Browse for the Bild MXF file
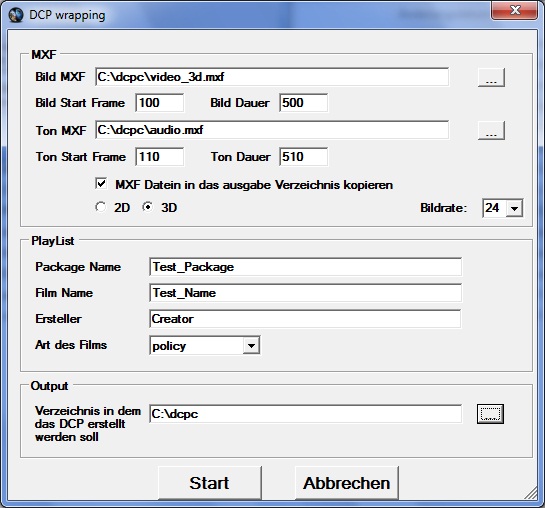The image size is (545, 508). point(491,77)
